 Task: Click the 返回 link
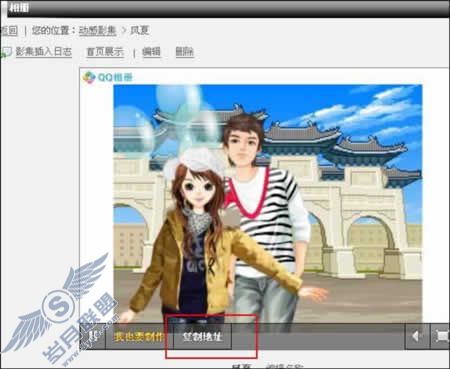click(x=9, y=31)
